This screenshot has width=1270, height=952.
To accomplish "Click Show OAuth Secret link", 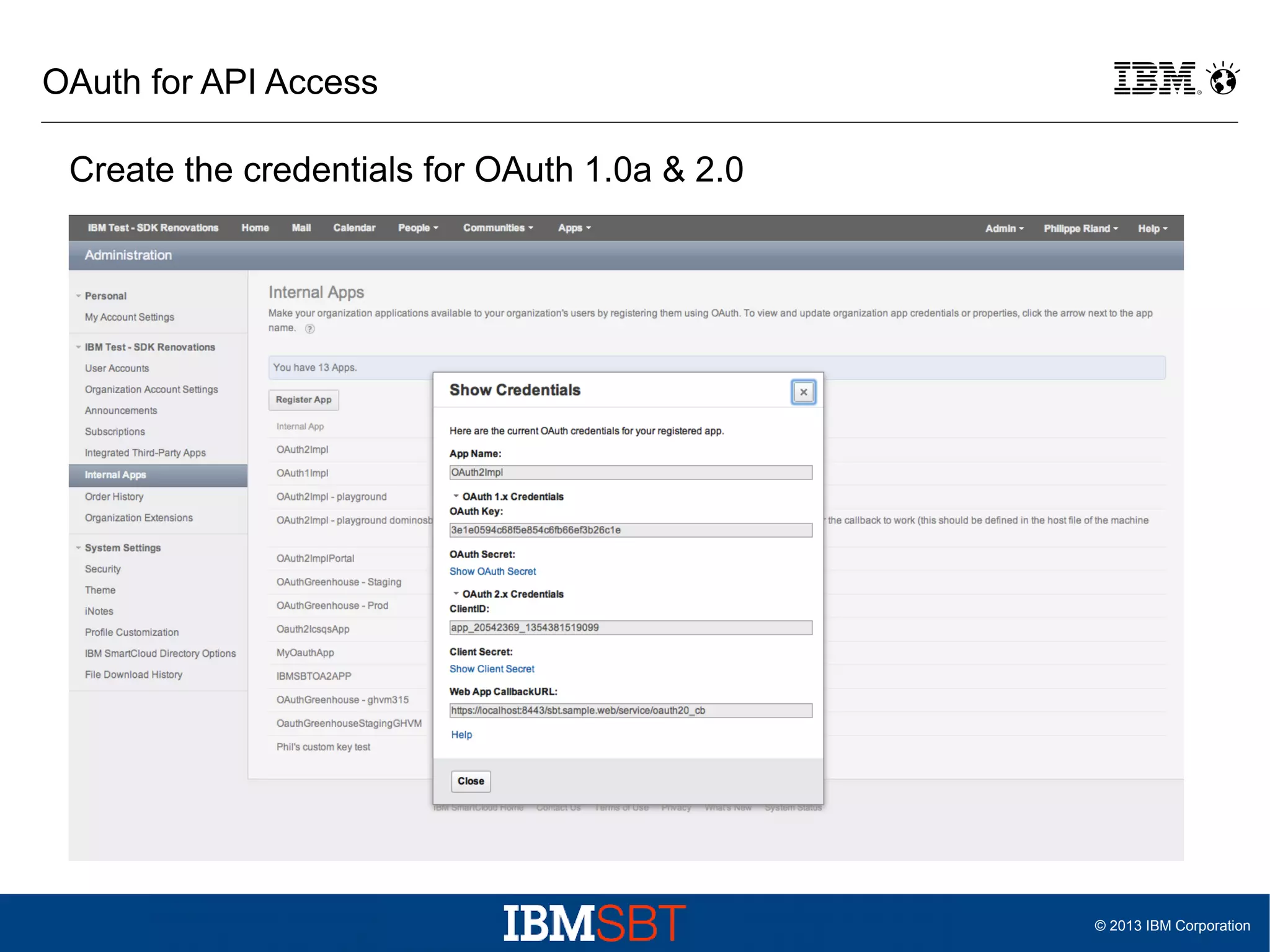I will point(492,571).
